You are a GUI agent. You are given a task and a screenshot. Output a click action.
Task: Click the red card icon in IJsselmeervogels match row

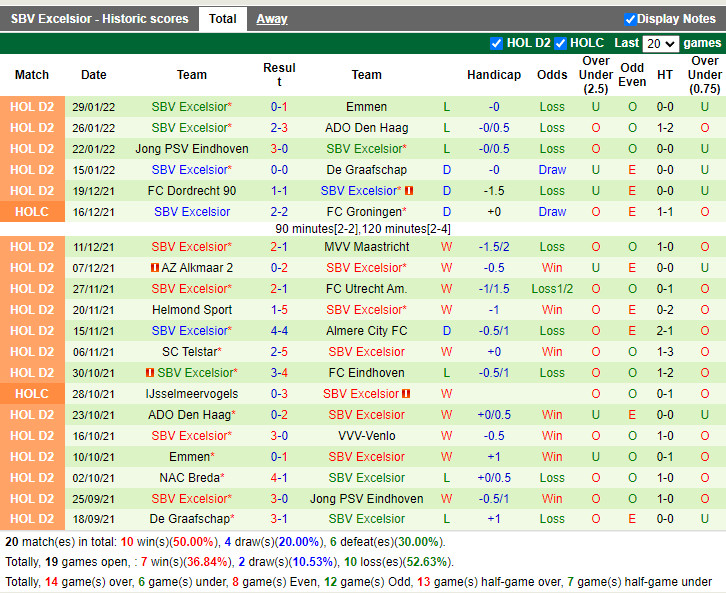click(406, 394)
